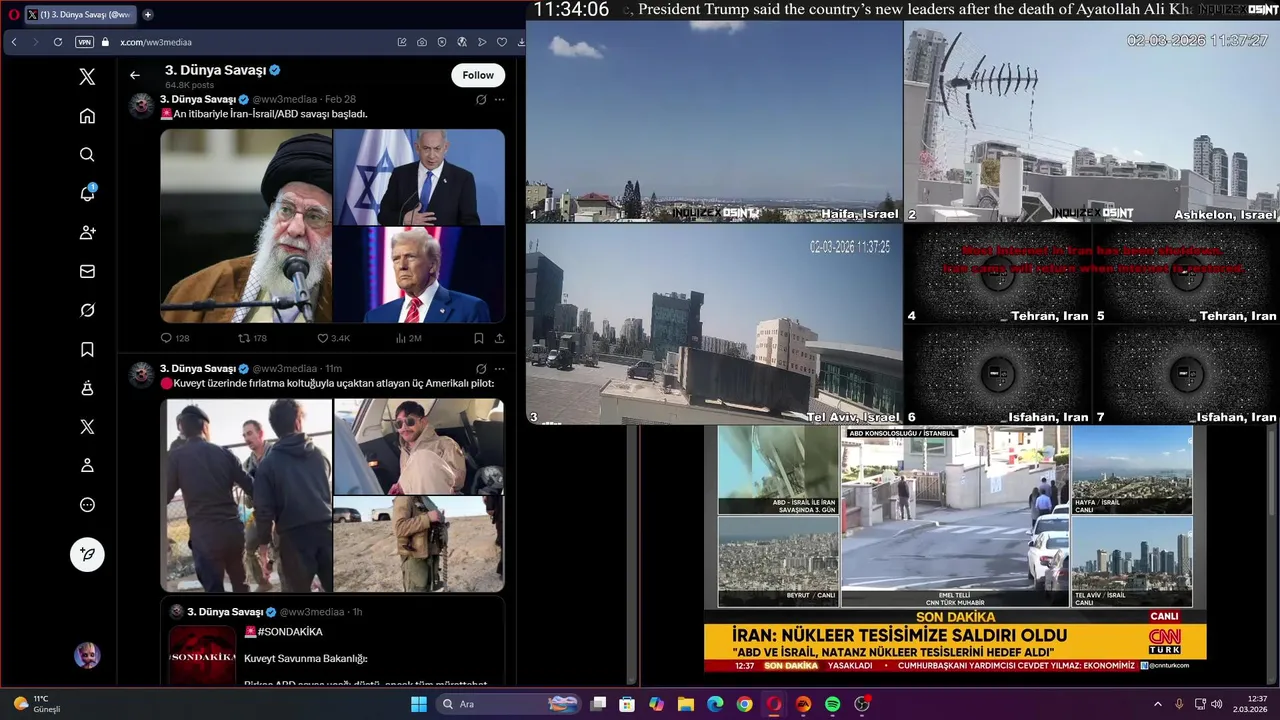Image resolution: width=1280 pixels, height=720 pixels.
Task: Open the Haifa, Israel camera feed
Action: click(714, 121)
